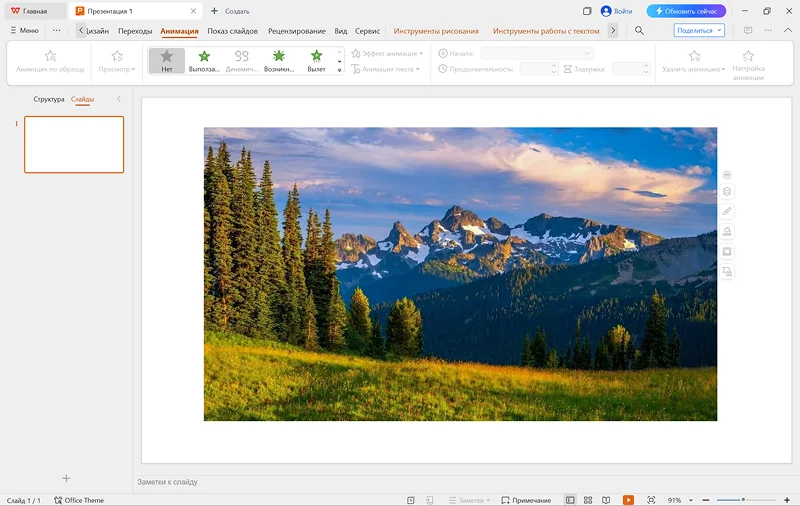Viewport: 800px width, 506px height.
Task: Switch to 'Структура' panel tab
Action: pyautogui.click(x=48, y=99)
